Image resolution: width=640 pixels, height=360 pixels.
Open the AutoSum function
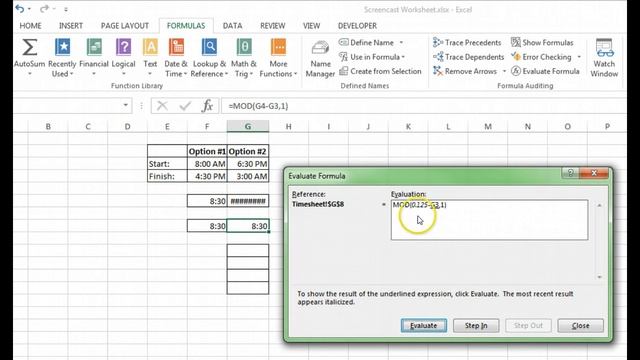(x=29, y=57)
